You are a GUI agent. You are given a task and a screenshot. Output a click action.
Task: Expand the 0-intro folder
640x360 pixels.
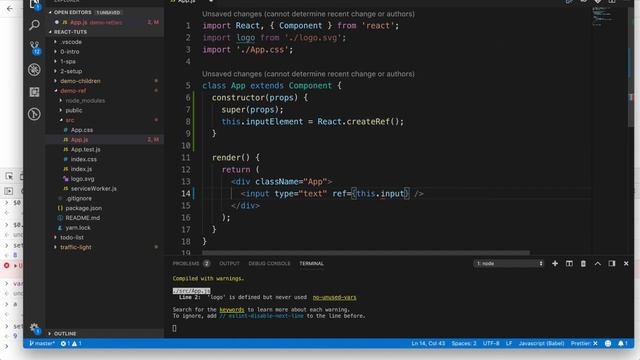[x=70, y=51]
